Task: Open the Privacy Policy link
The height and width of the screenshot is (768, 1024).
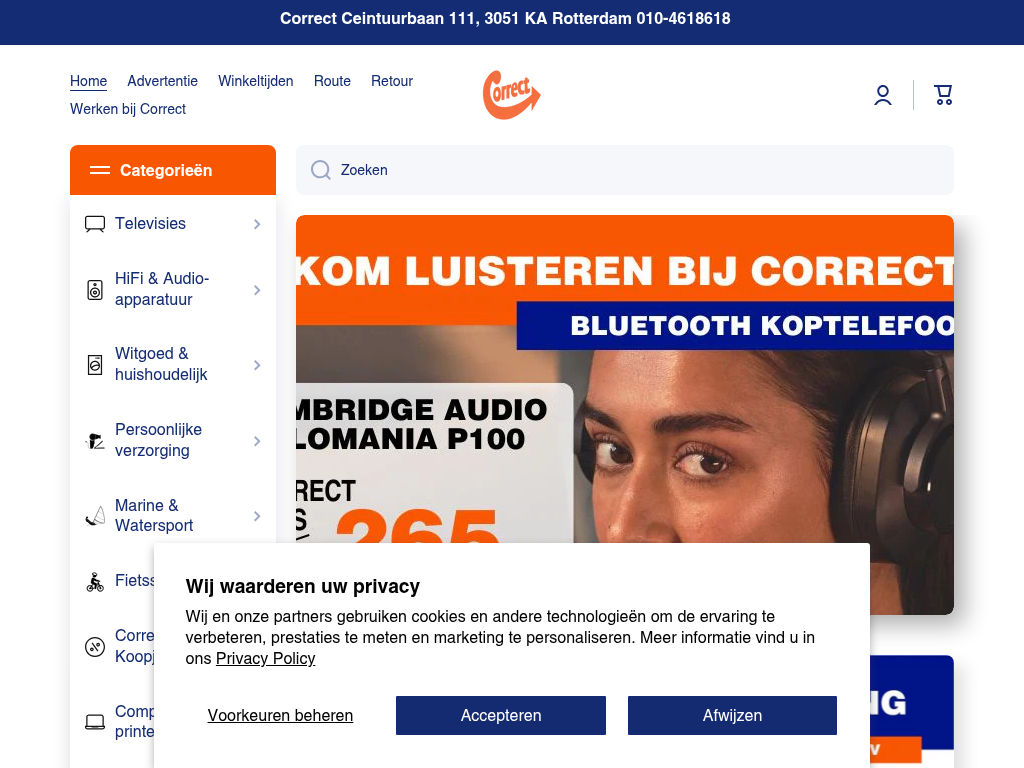Action: coord(265,658)
